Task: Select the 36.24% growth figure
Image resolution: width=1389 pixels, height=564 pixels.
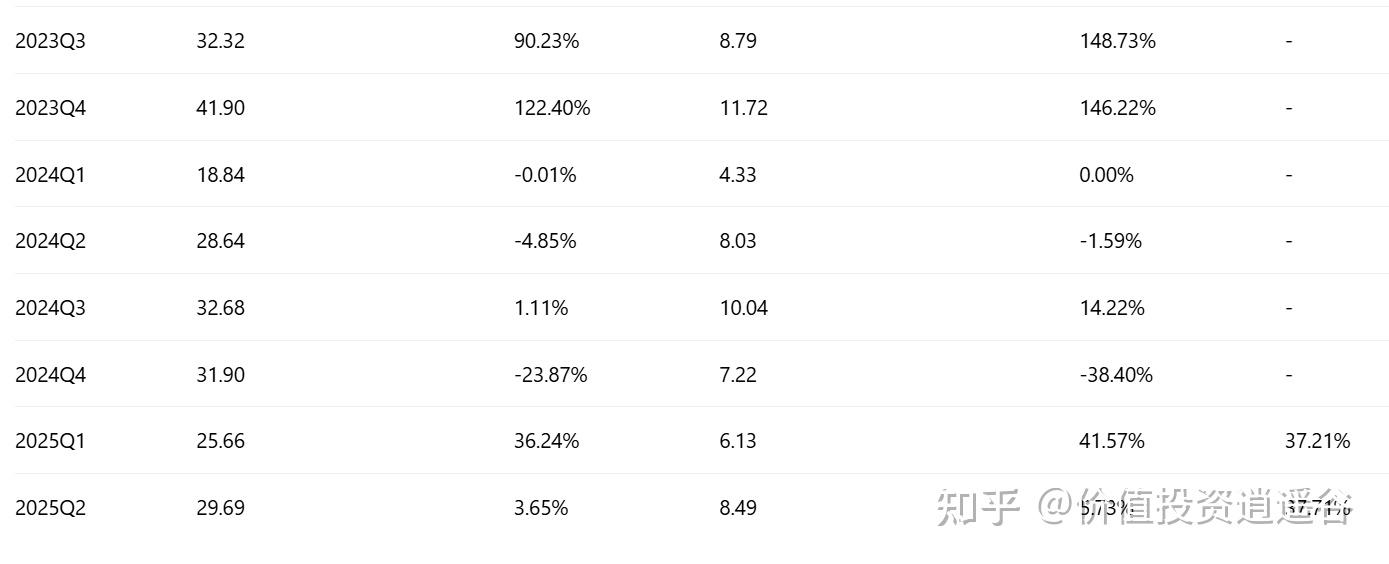Action: click(x=546, y=441)
